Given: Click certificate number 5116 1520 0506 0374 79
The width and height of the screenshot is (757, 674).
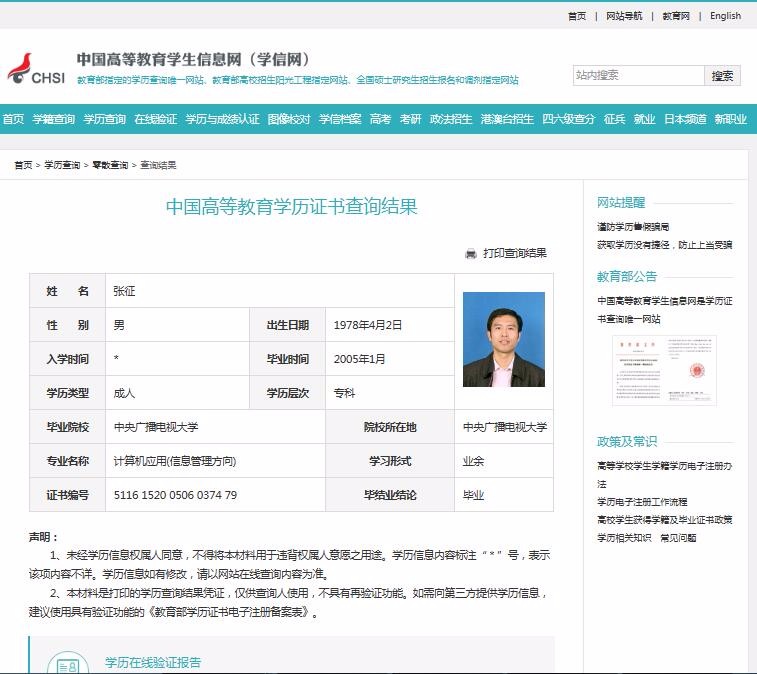Looking at the screenshot, I should (x=175, y=495).
